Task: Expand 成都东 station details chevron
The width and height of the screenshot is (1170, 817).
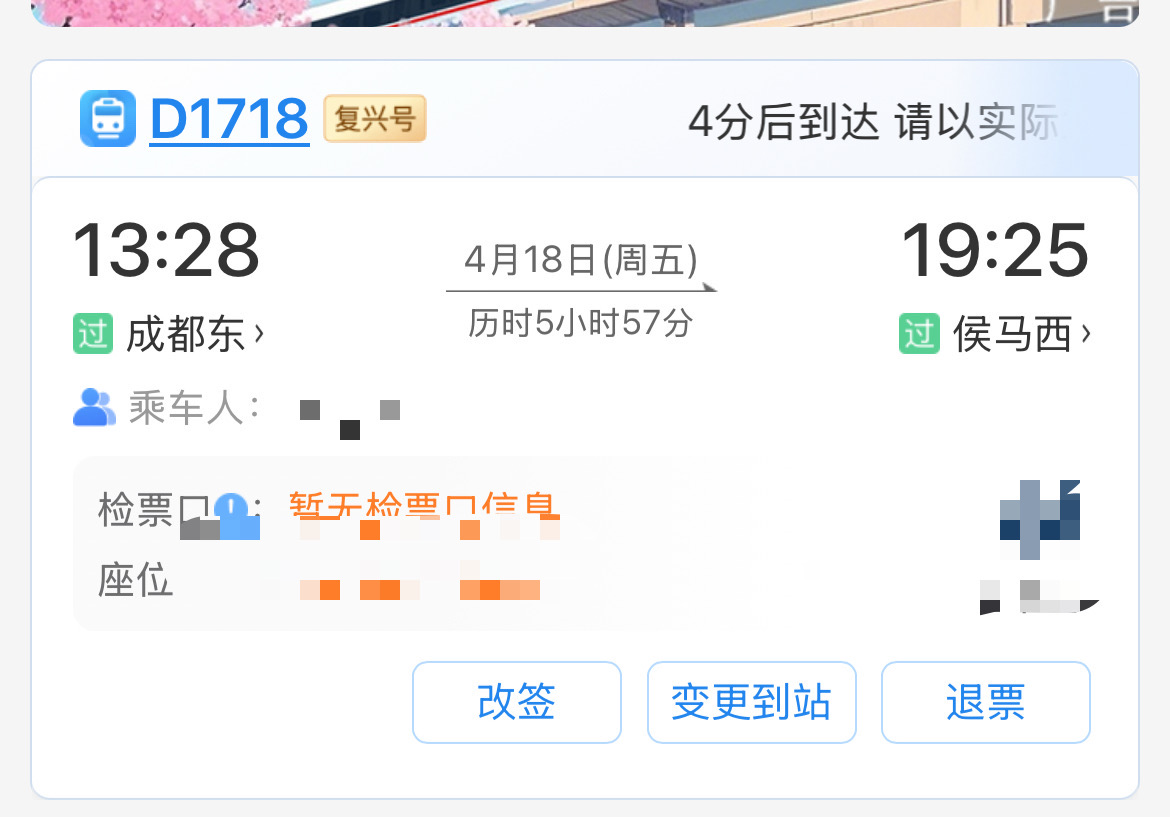Action: coord(259,334)
